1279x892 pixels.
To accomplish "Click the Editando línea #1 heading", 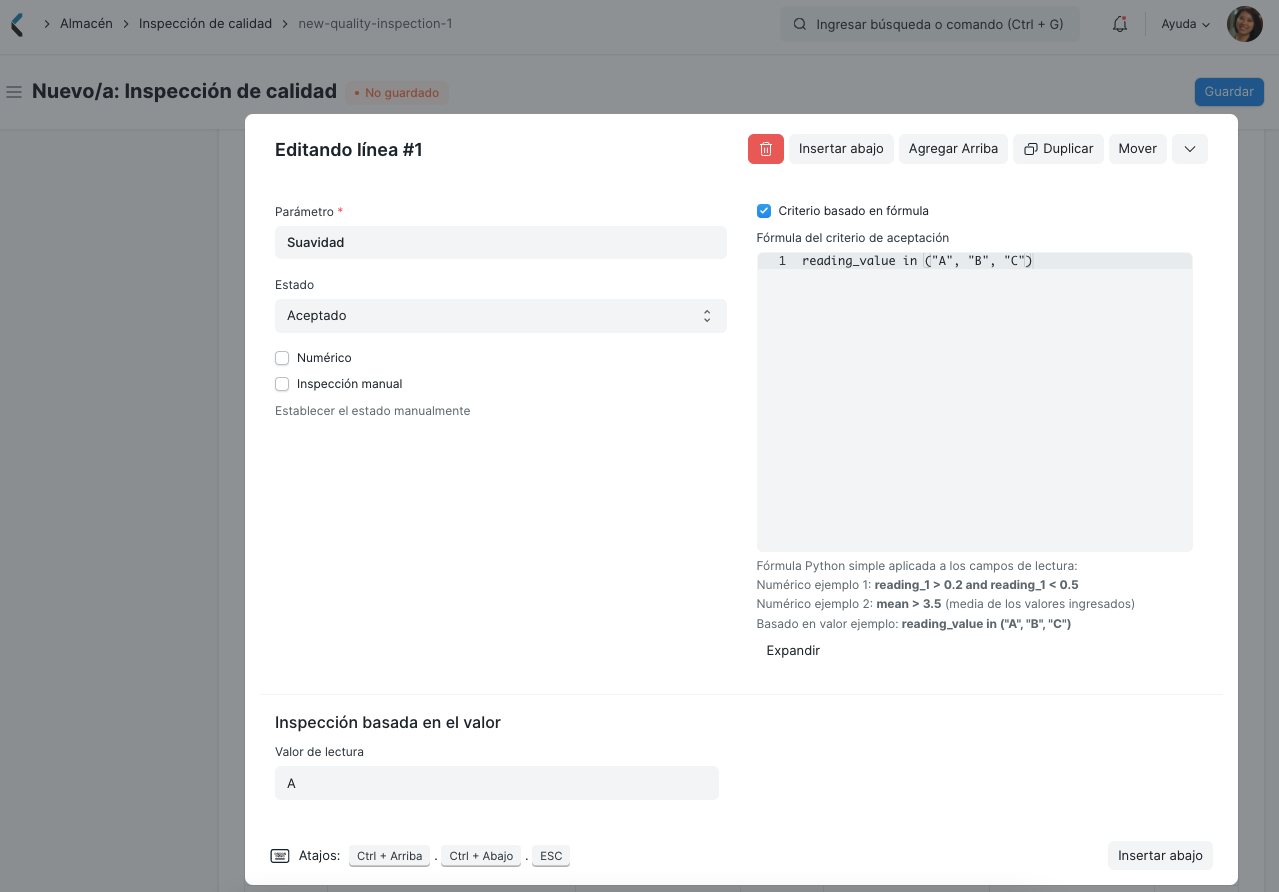I will pyautogui.click(x=349, y=150).
